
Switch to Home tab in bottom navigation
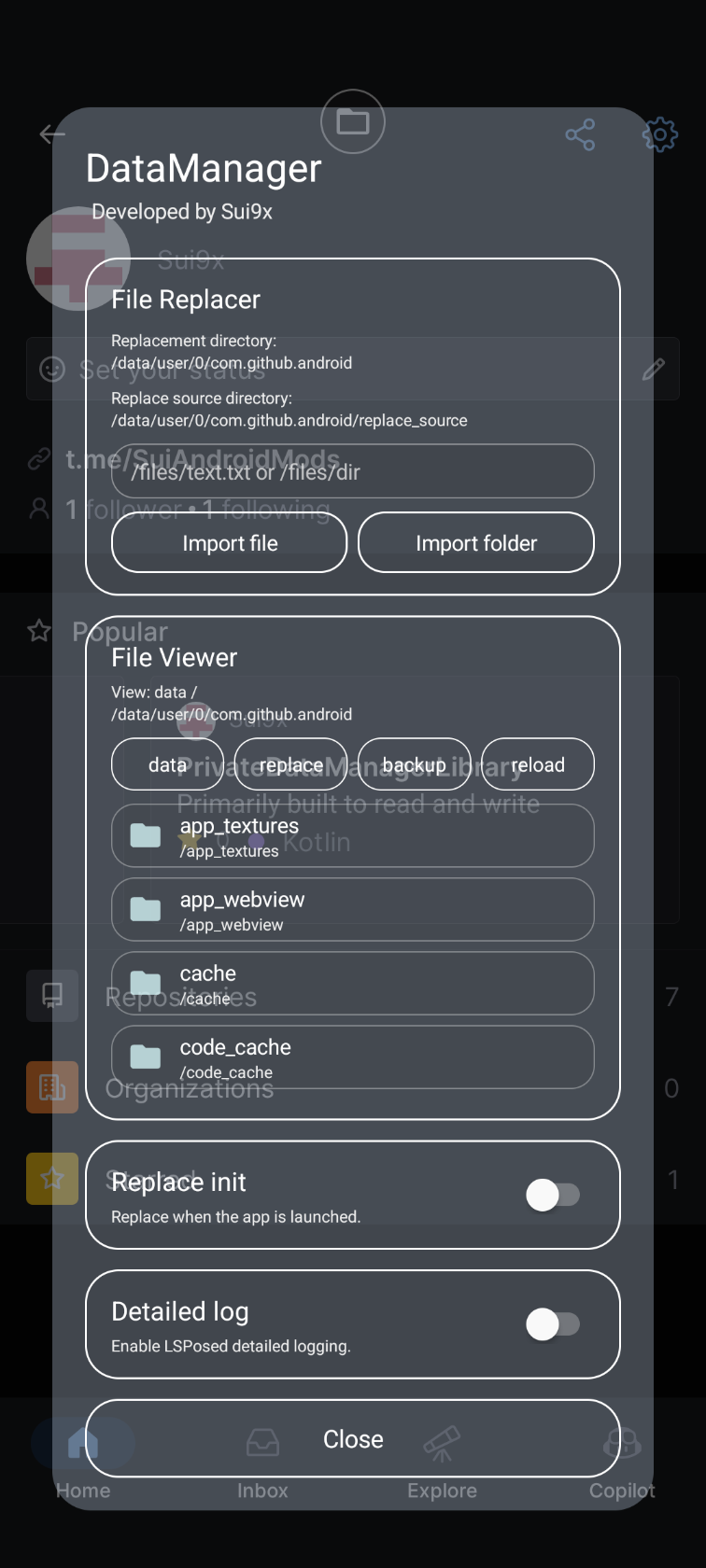tap(83, 1461)
